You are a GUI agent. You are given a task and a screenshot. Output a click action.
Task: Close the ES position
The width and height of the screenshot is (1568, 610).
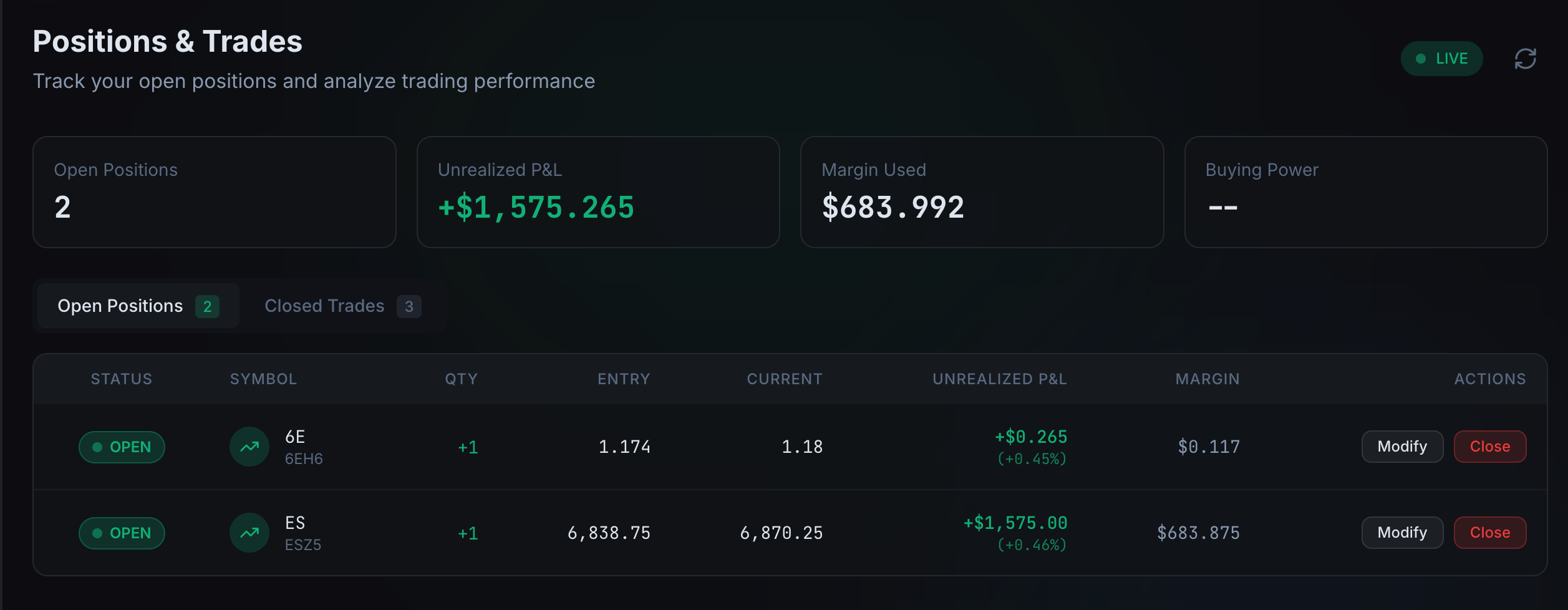[x=1490, y=533]
